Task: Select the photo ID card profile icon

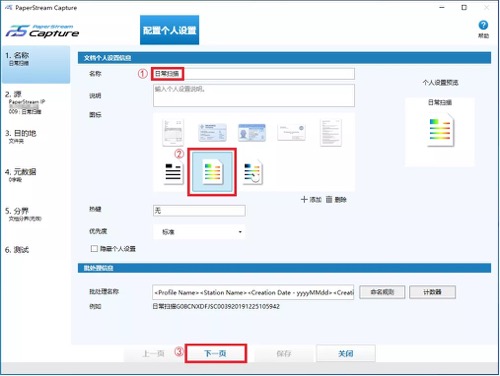Action: pyautogui.click(x=252, y=132)
